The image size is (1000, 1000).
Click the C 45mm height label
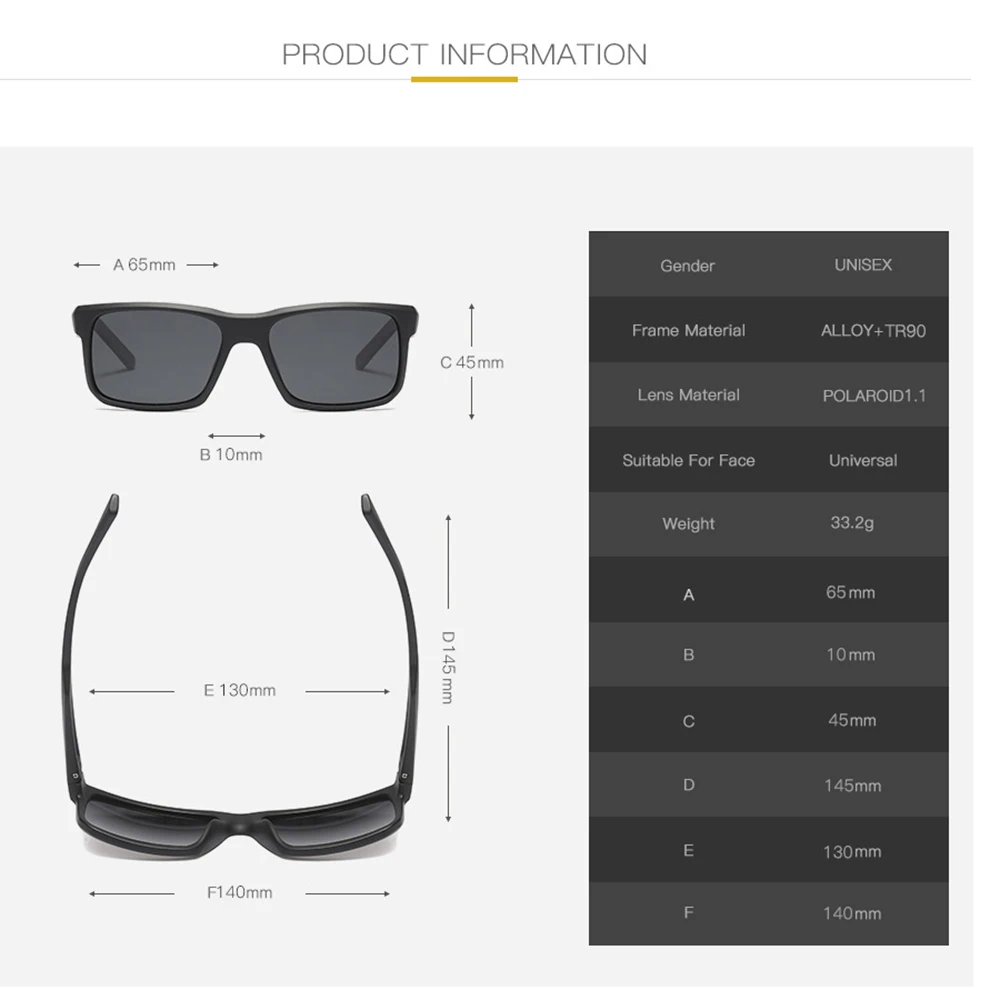tap(472, 362)
